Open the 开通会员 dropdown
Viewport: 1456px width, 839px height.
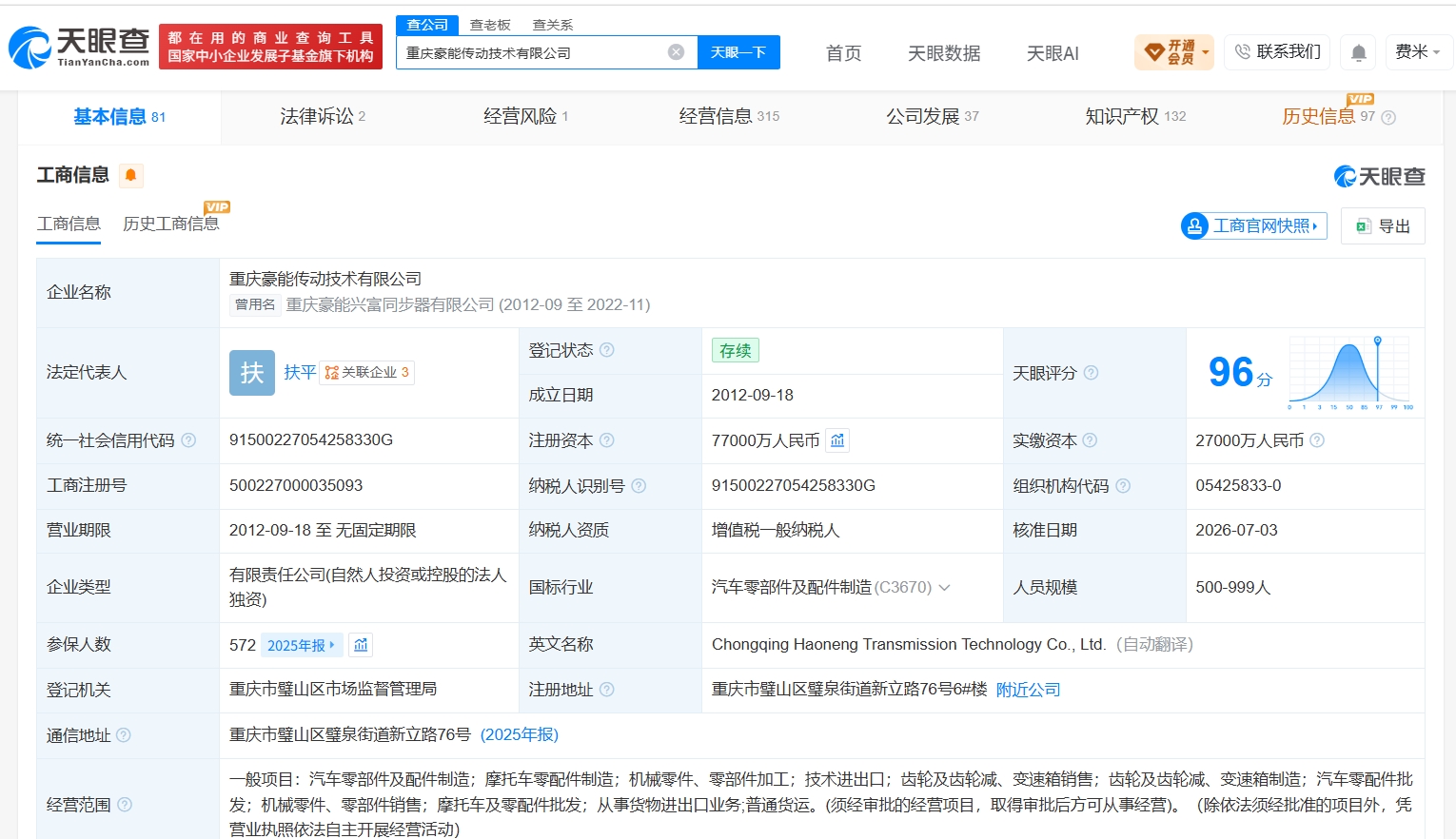(1175, 52)
